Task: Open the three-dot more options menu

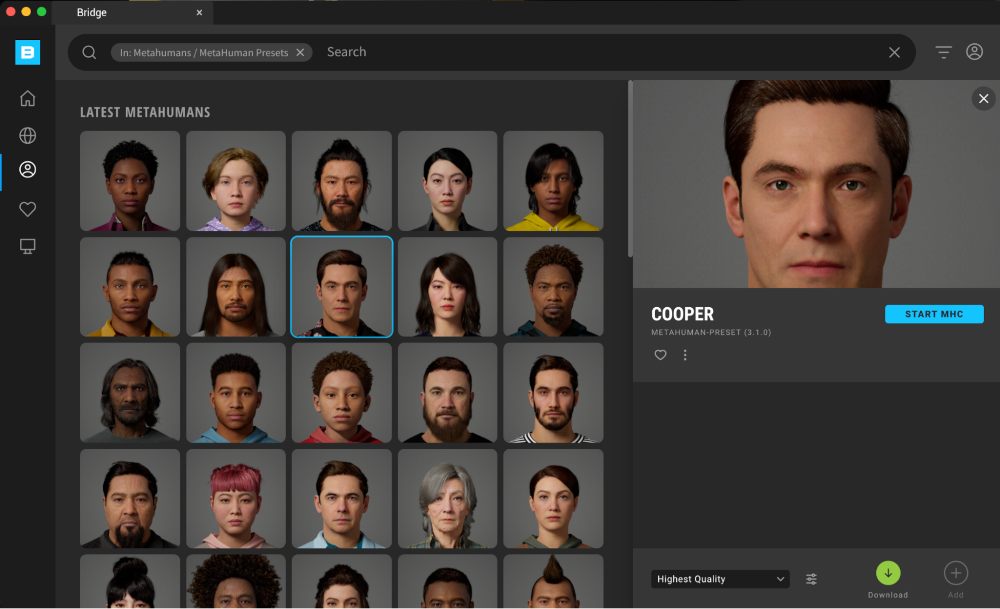Action: tap(685, 355)
